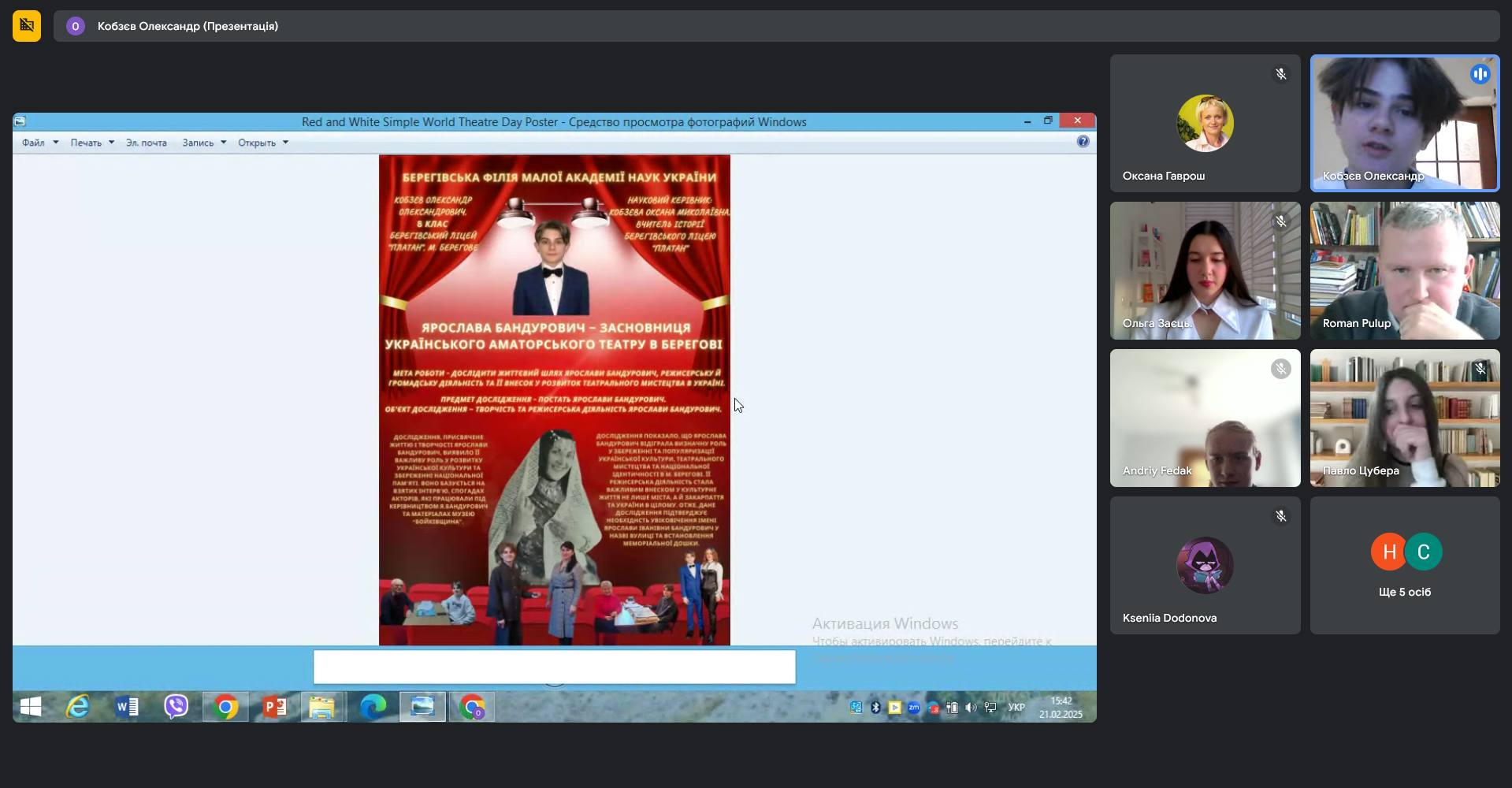The image size is (1512, 788).
Task: Select the Павло Цубера video tile
Action: coord(1405,418)
